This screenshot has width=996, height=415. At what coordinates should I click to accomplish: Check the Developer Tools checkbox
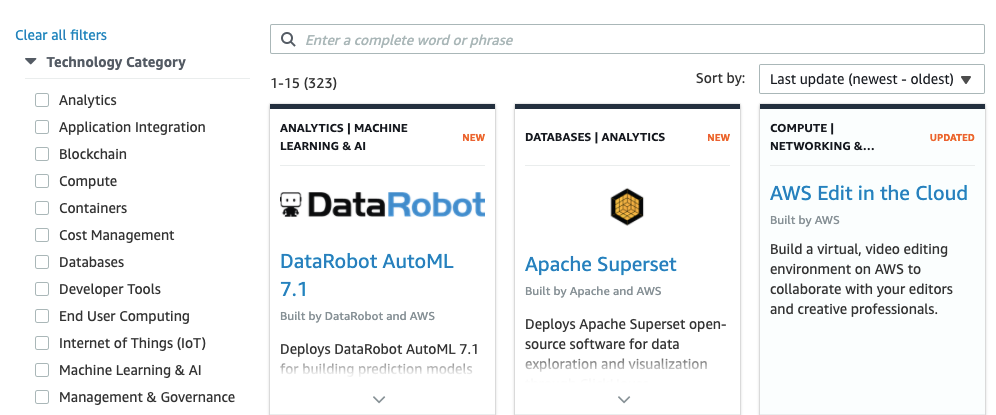[42, 289]
